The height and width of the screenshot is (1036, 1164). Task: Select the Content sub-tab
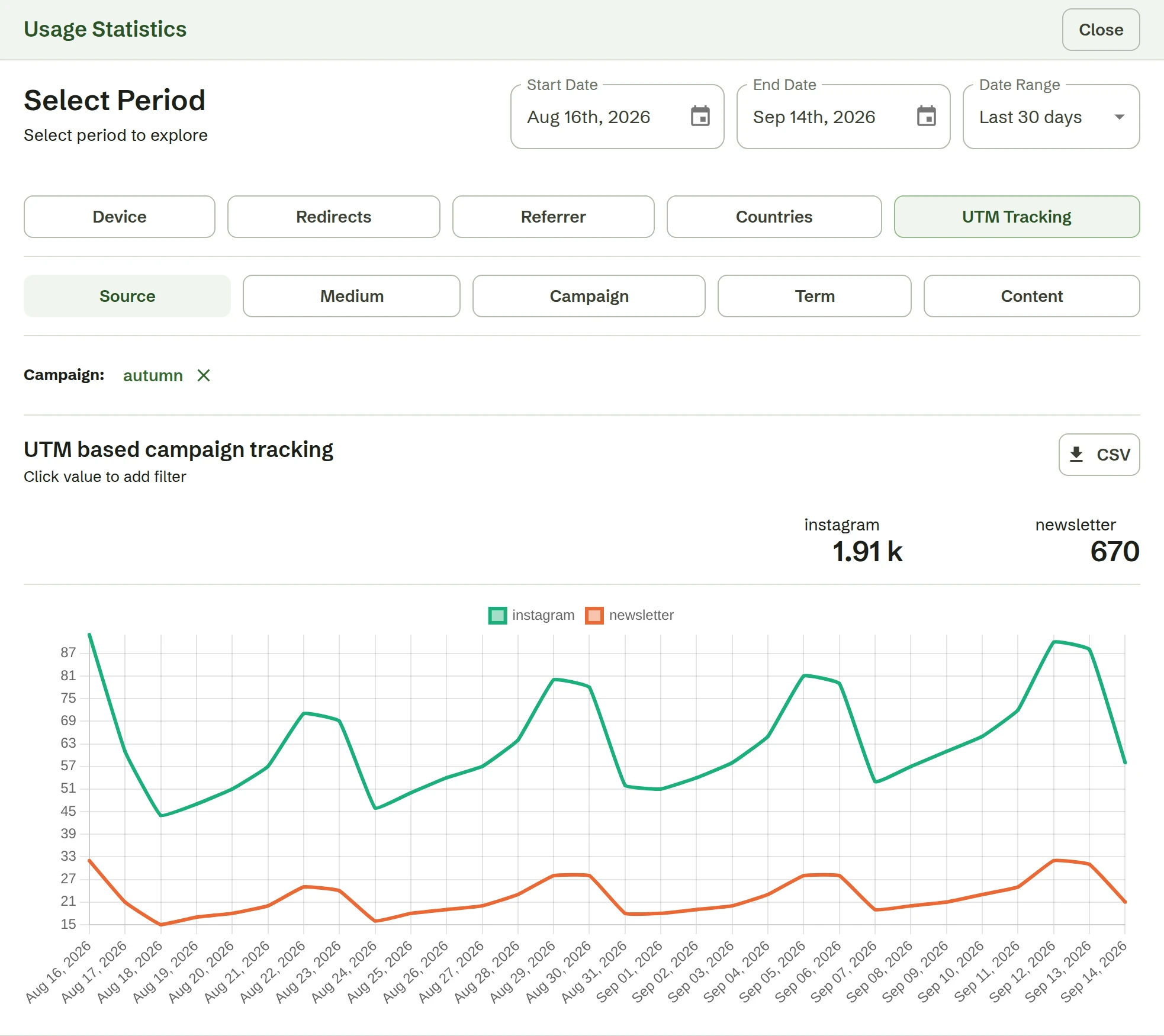(1032, 296)
